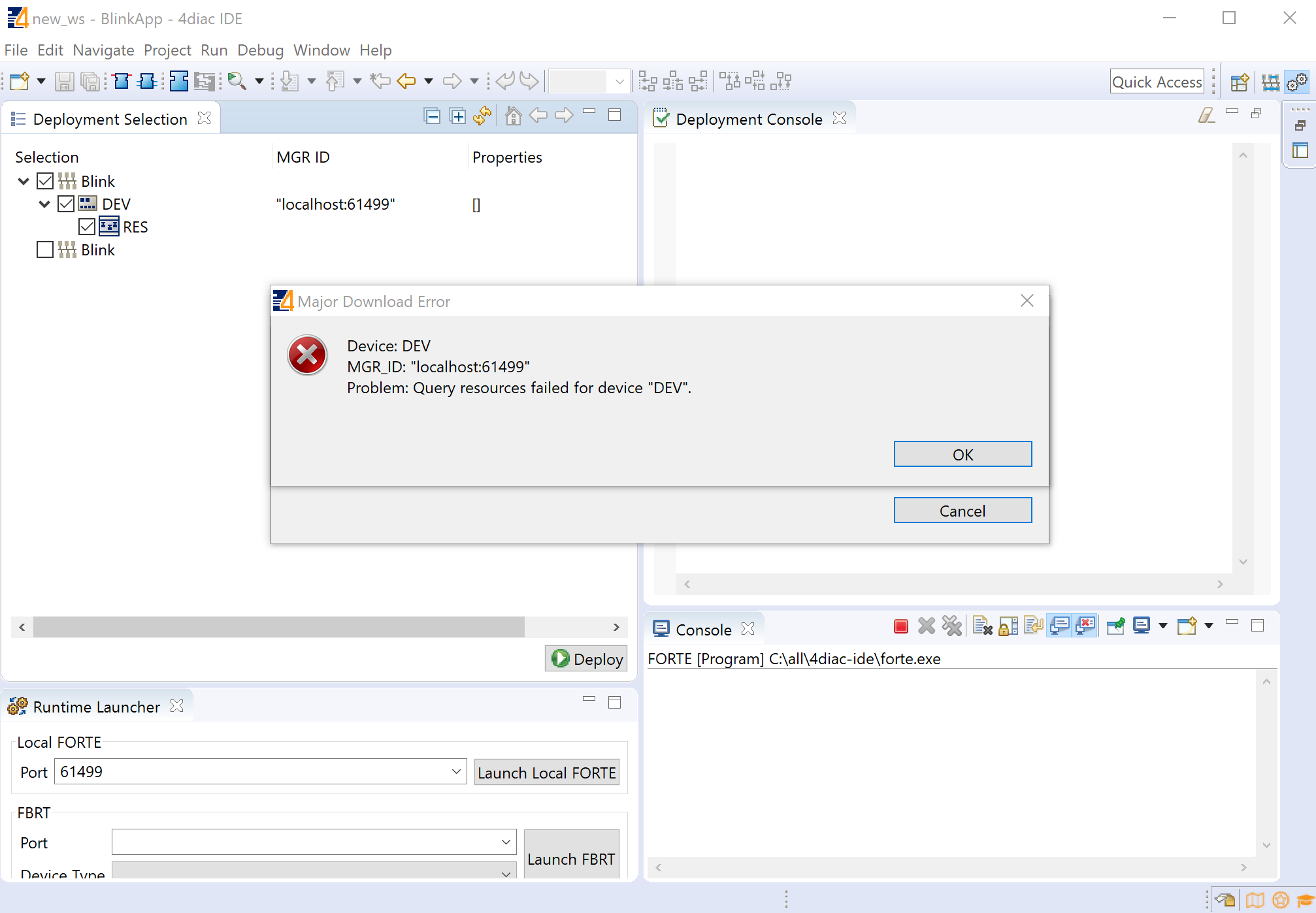This screenshot has width=1316, height=913.
Task: Select the Deployment perspective gears icon
Action: 1297,82
